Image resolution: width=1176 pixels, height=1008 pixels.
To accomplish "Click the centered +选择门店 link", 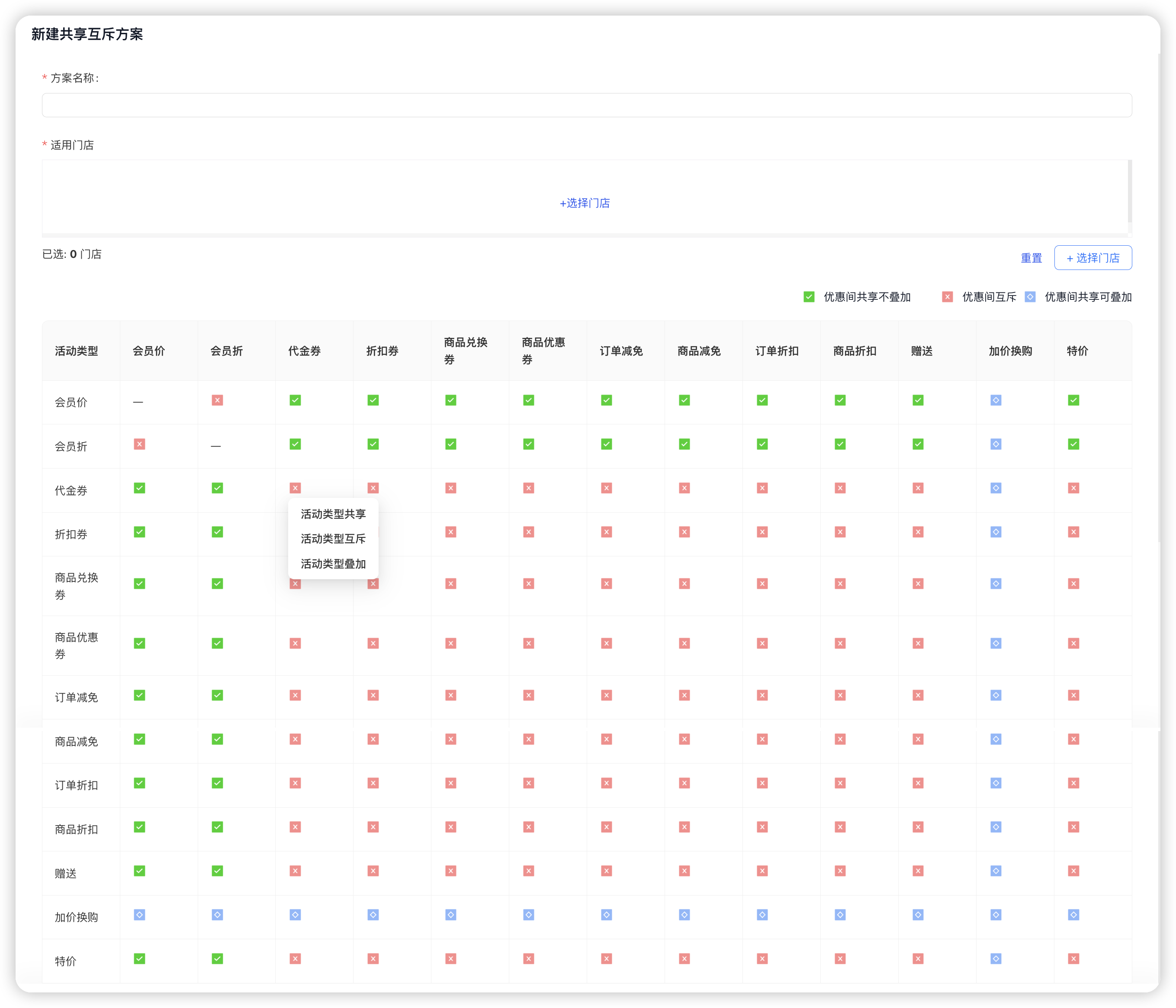I will [585, 203].
